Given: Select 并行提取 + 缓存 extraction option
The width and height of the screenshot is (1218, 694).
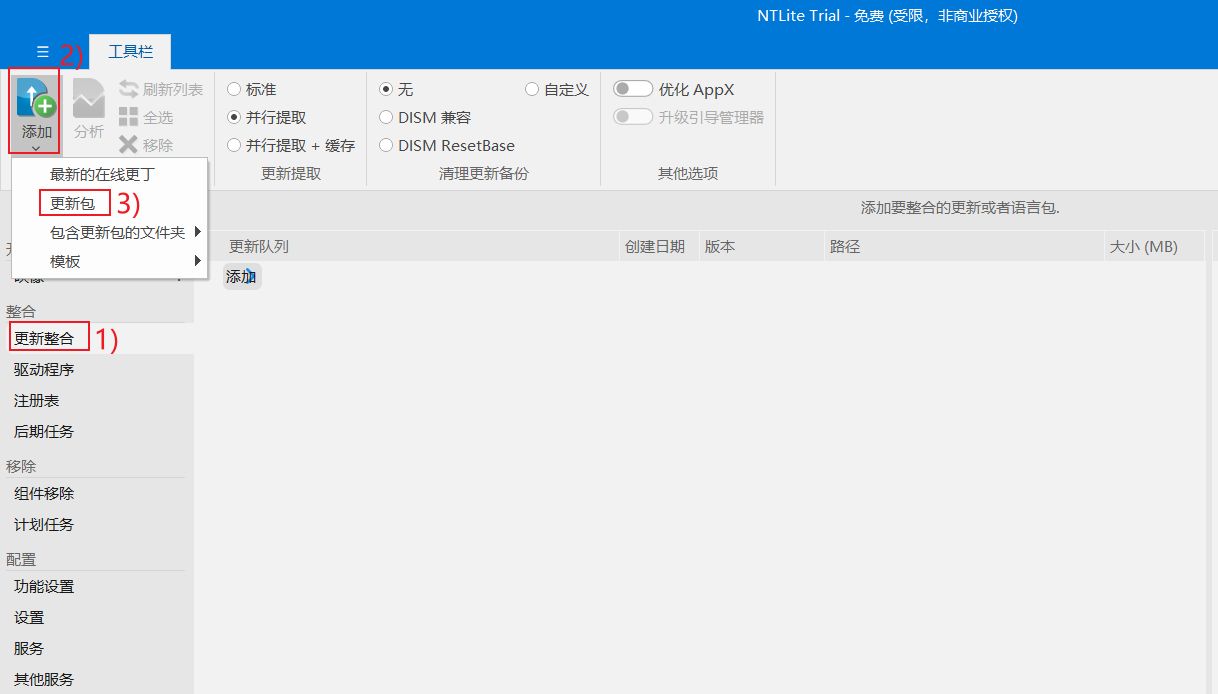Looking at the screenshot, I should pyautogui.click(x=234, y=145).
